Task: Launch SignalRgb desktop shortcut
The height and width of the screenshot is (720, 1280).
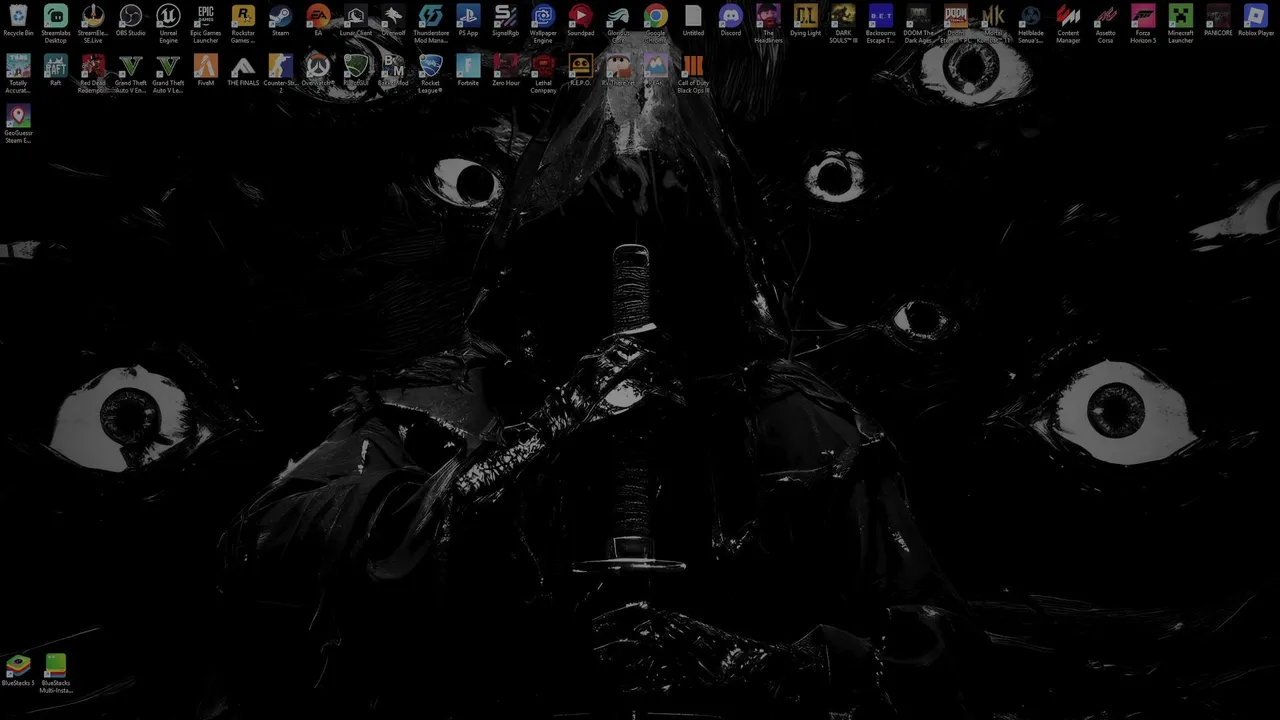Action: (506, 21)
